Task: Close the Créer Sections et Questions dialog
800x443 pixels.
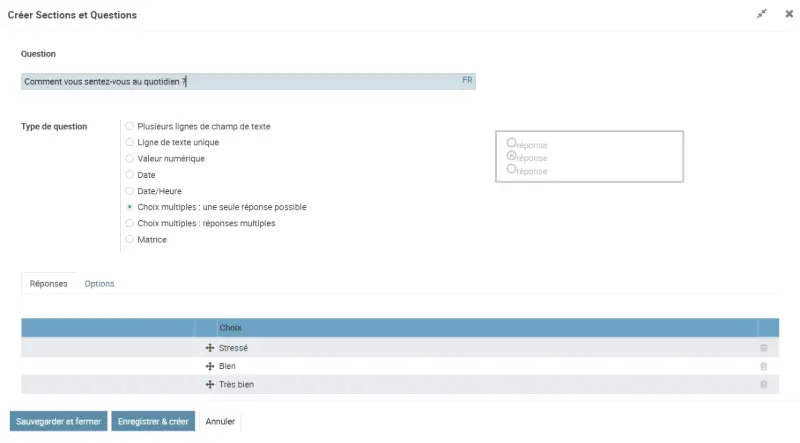Action: click(788, 14)
